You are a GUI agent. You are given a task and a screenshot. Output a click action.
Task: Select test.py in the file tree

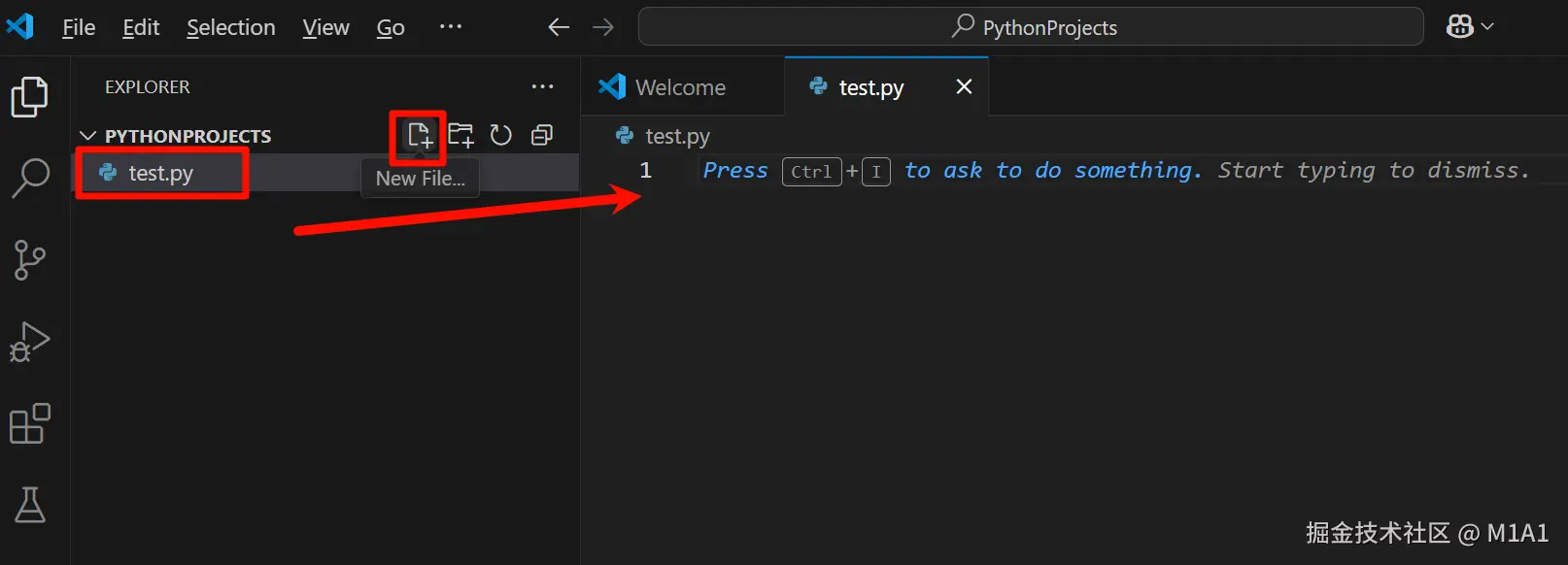point(161,174)
